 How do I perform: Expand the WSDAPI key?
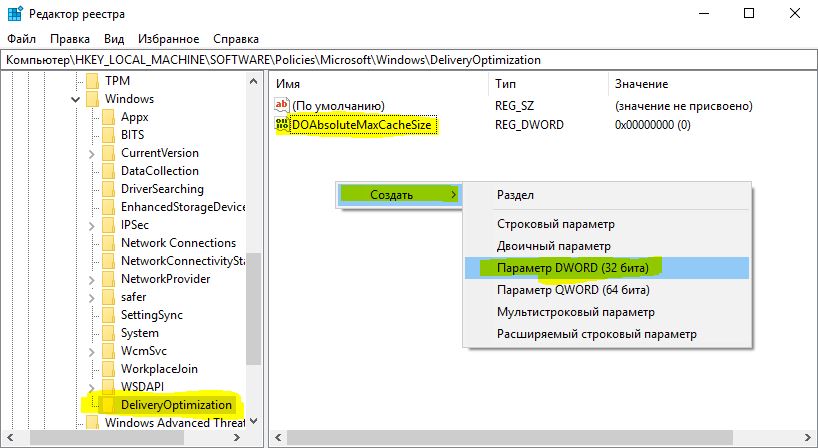(x=92, y=387)
